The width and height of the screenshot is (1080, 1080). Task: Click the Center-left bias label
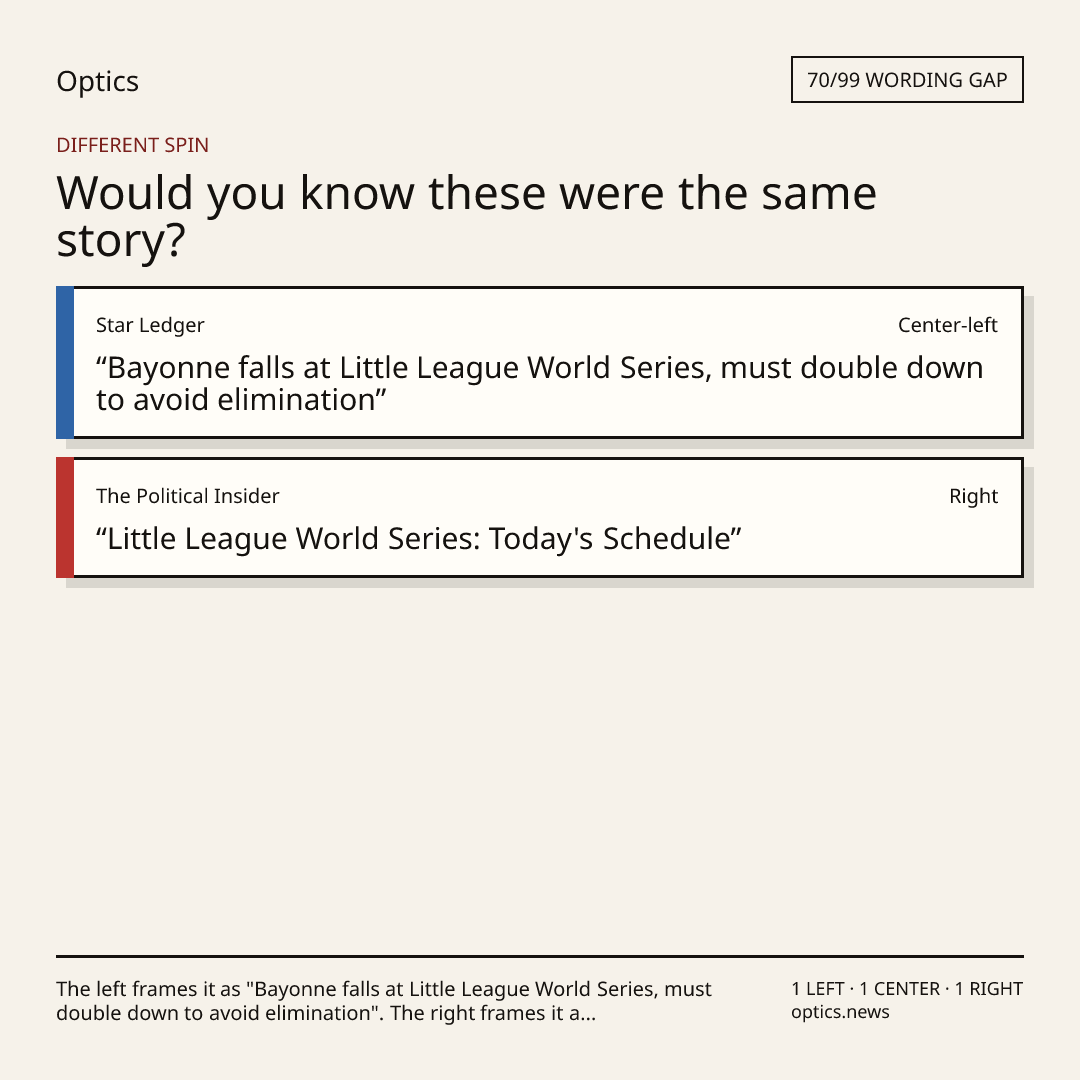point(947,325)
